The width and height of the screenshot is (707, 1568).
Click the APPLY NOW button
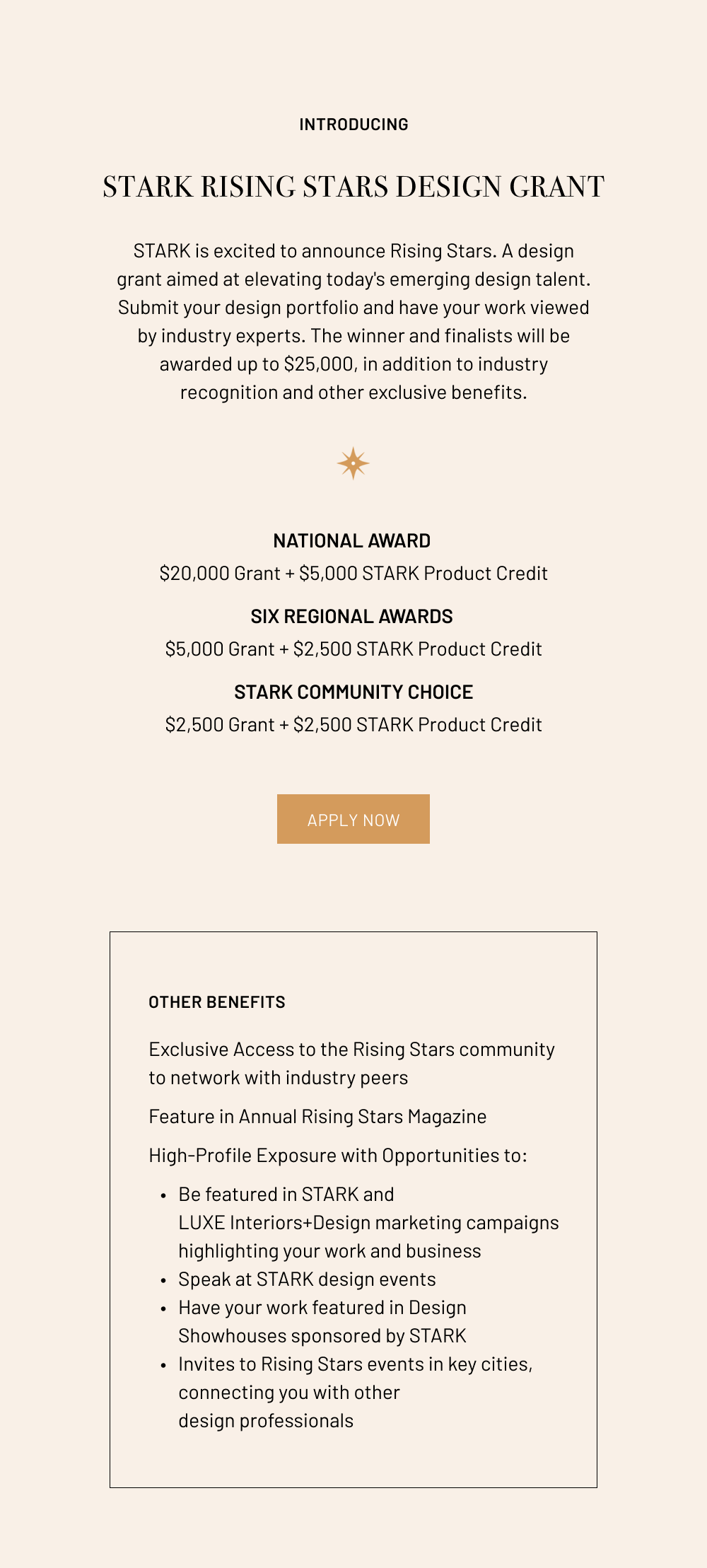pyautogui.click(x=353, y=820)
